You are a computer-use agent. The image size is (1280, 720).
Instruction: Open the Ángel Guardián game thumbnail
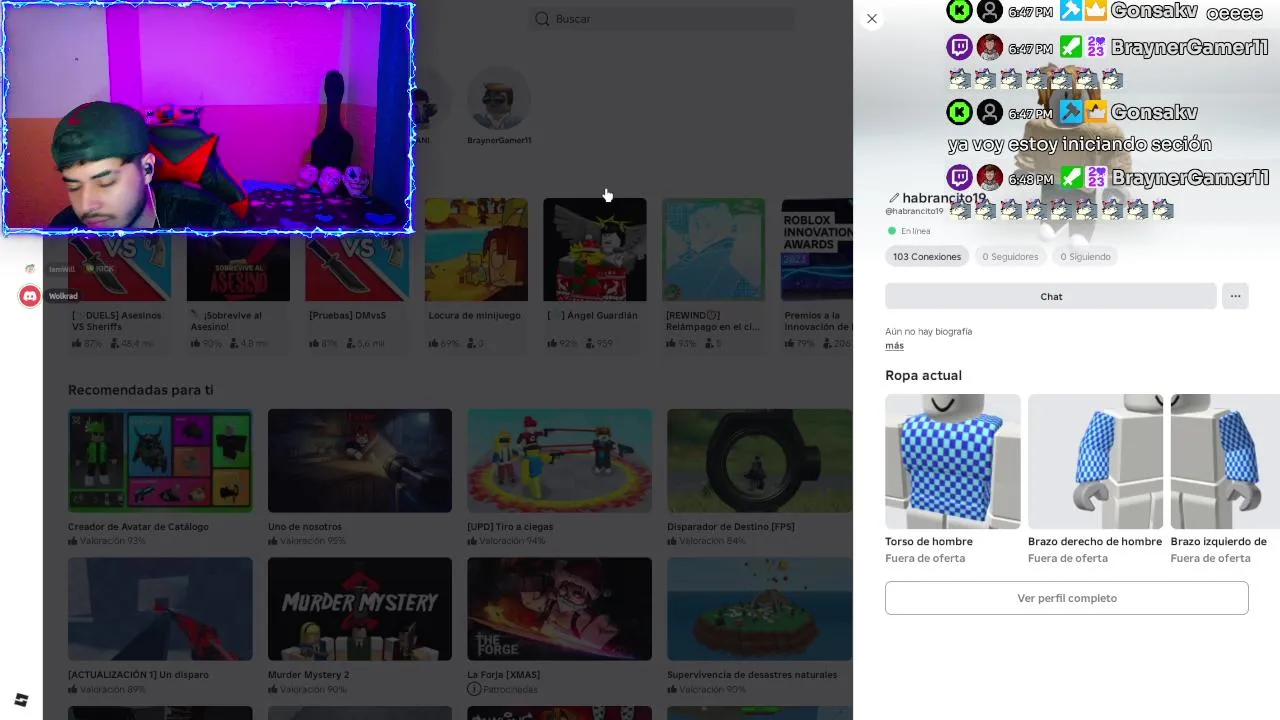click(595, 250)
